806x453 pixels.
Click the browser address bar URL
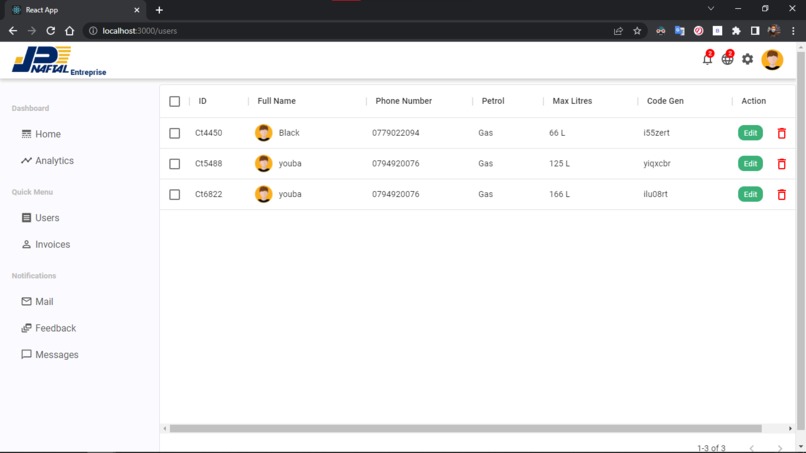point(139,31)
